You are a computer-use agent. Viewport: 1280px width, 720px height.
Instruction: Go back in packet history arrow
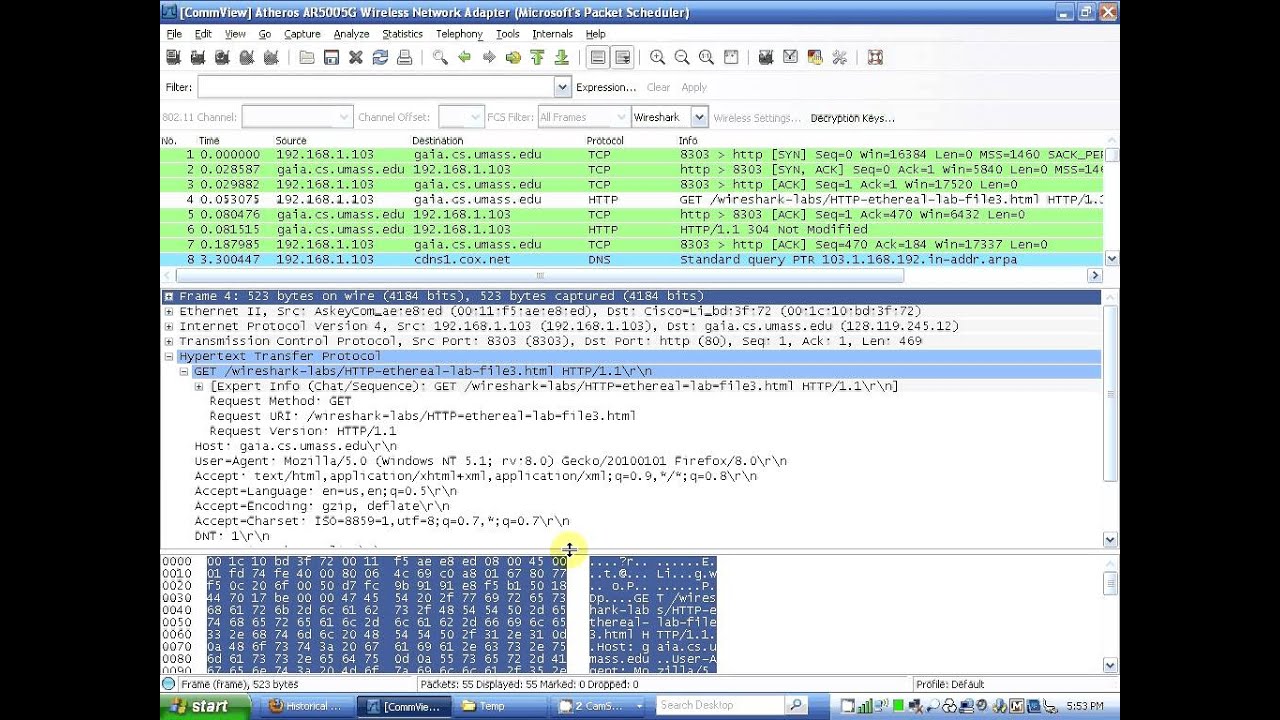click(x=464, y=58)
